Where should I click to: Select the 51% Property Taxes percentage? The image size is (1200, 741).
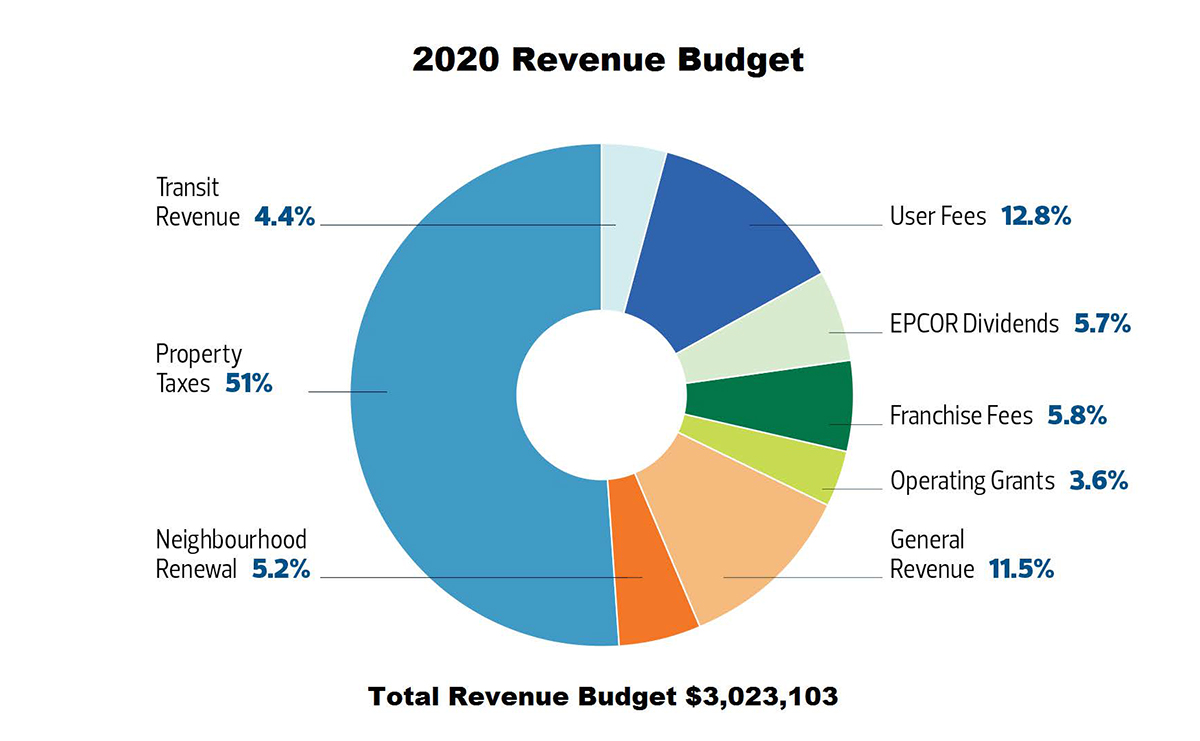(x=248, y=382)
